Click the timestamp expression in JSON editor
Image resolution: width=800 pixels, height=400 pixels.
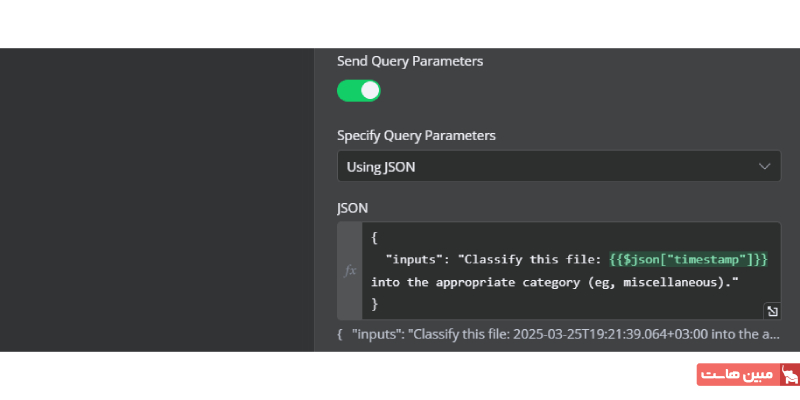coord(688,259)
